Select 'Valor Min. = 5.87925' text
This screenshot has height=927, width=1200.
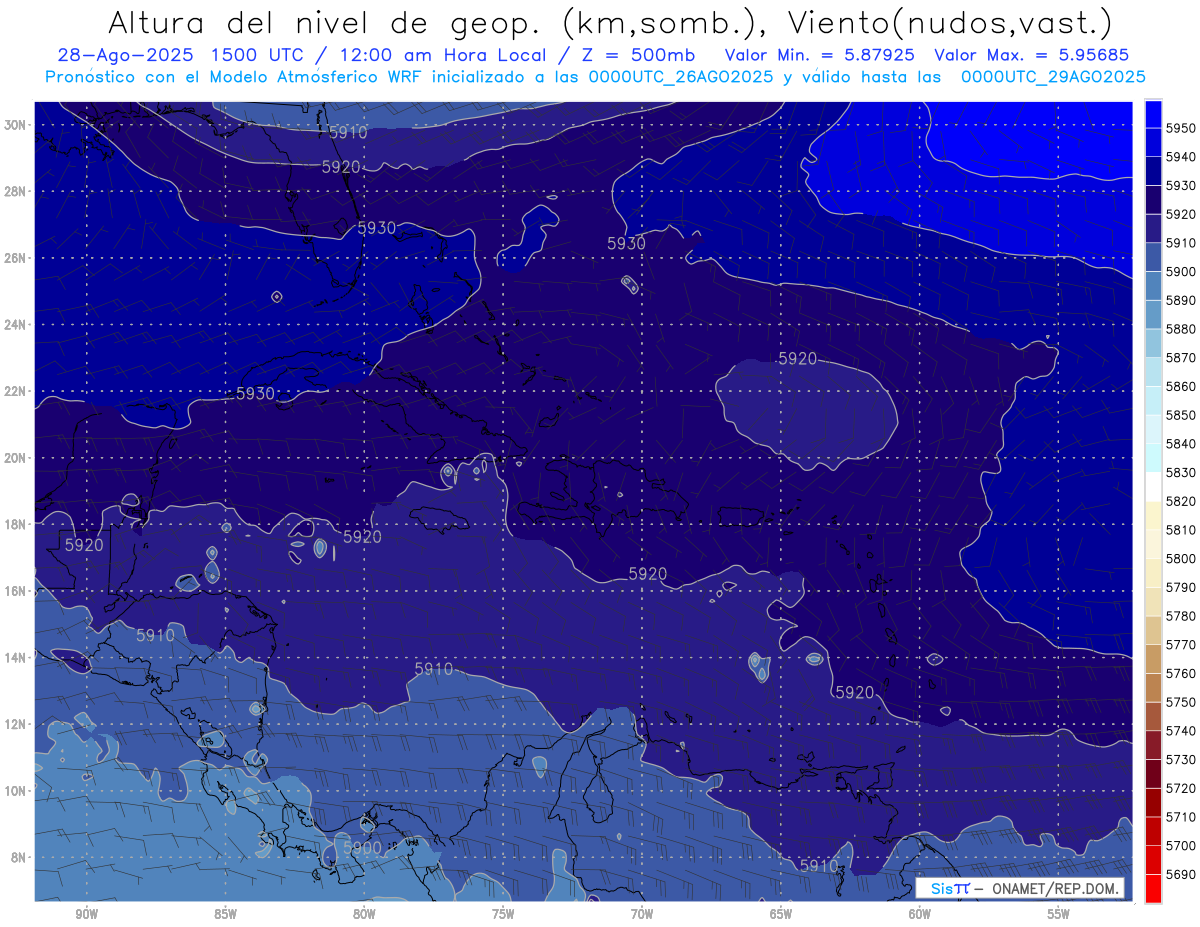819,55
